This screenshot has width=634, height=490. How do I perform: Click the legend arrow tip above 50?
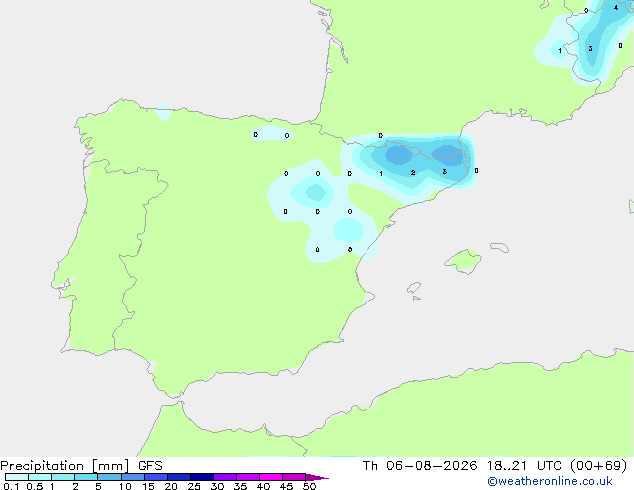coord(317,477)
